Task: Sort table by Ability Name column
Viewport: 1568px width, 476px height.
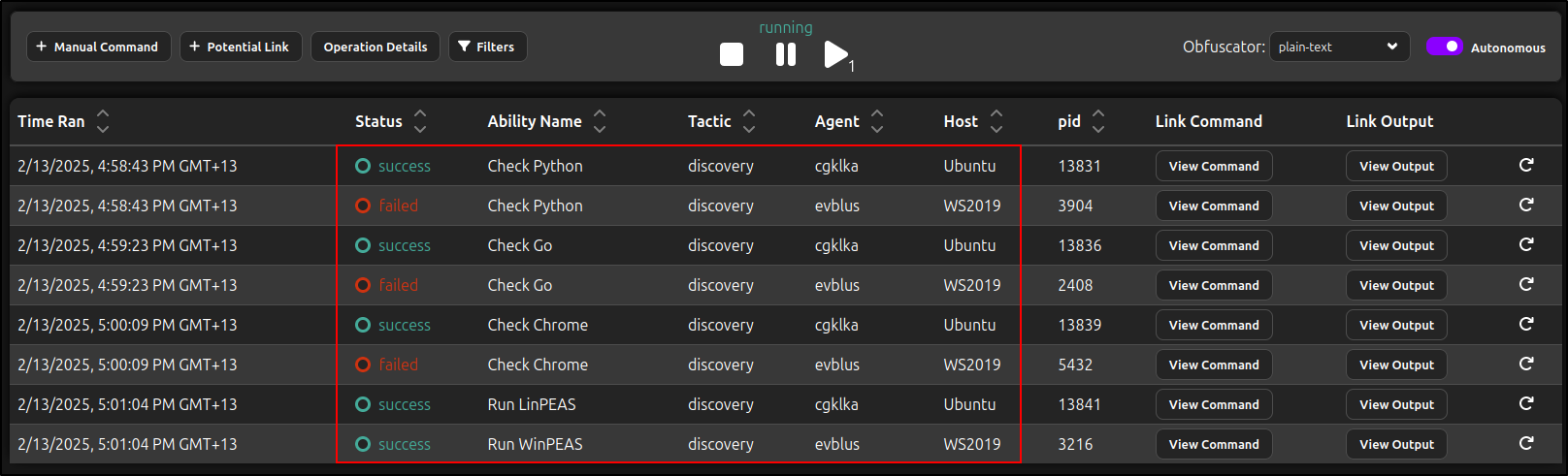Action: point(600,121)
